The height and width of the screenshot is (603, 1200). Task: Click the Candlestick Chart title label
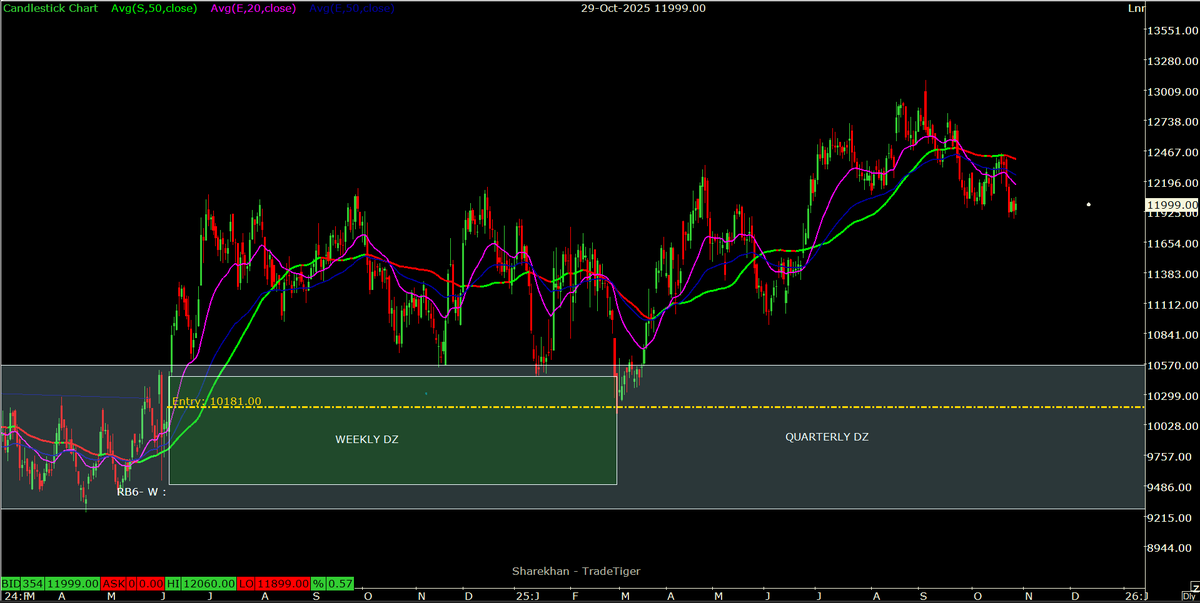coord(51,8)
